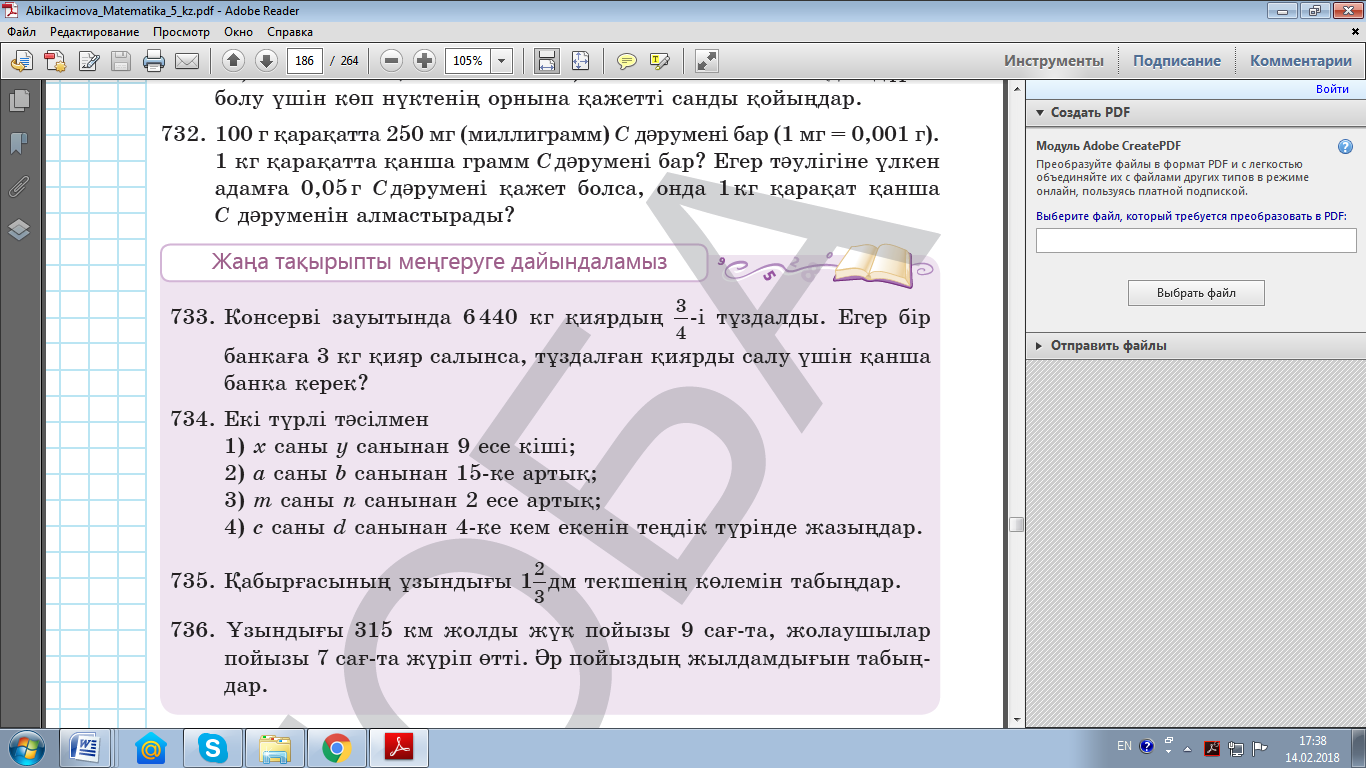
Task: Click the save file floppy icon
Action: click(x=121, y=61)
